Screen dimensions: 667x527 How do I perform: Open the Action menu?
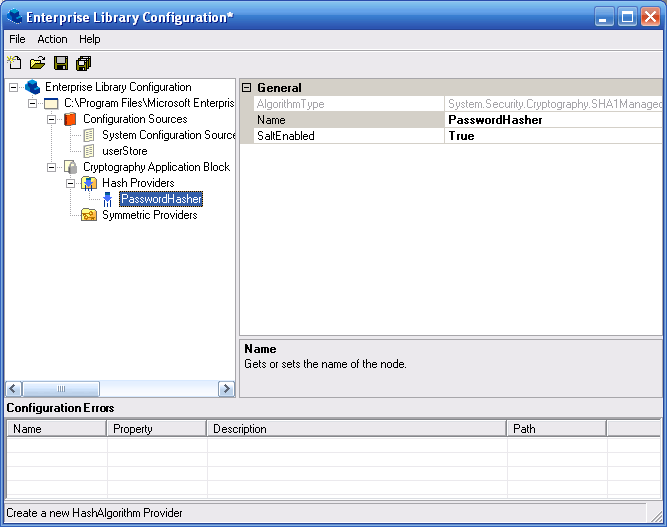pos(52,39)
